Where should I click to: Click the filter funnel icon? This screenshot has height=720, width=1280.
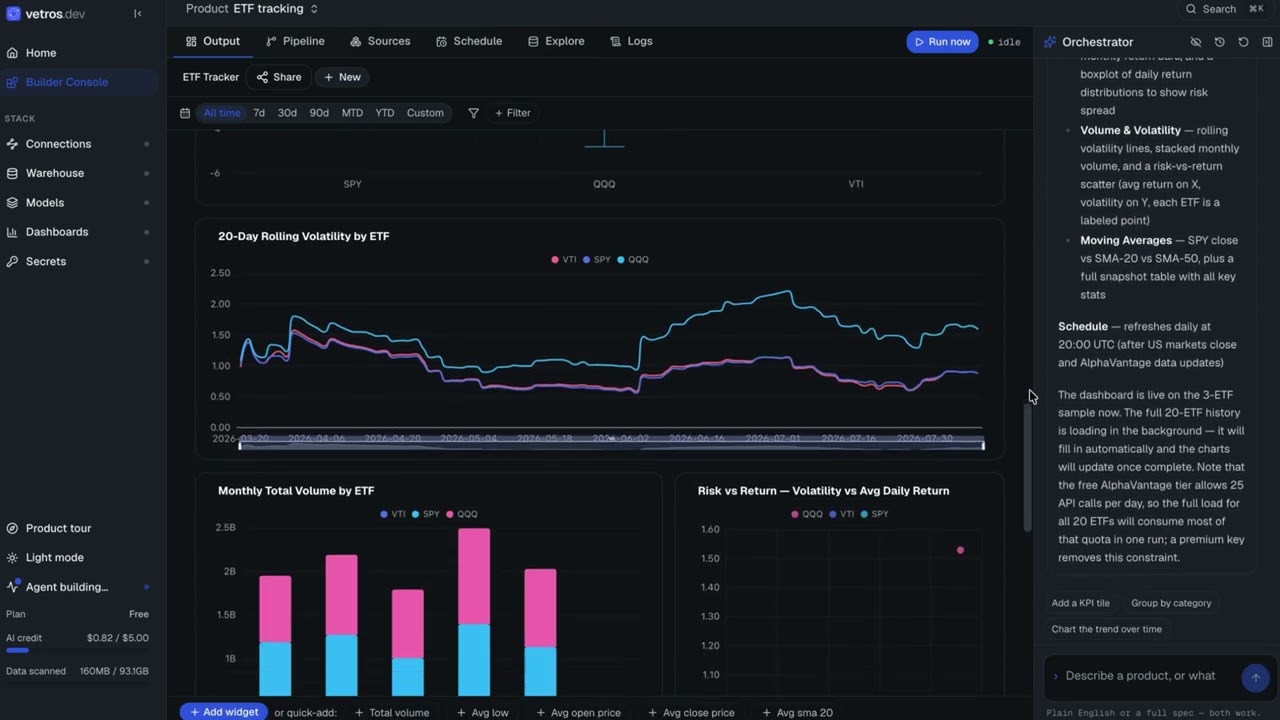[474, 113]
